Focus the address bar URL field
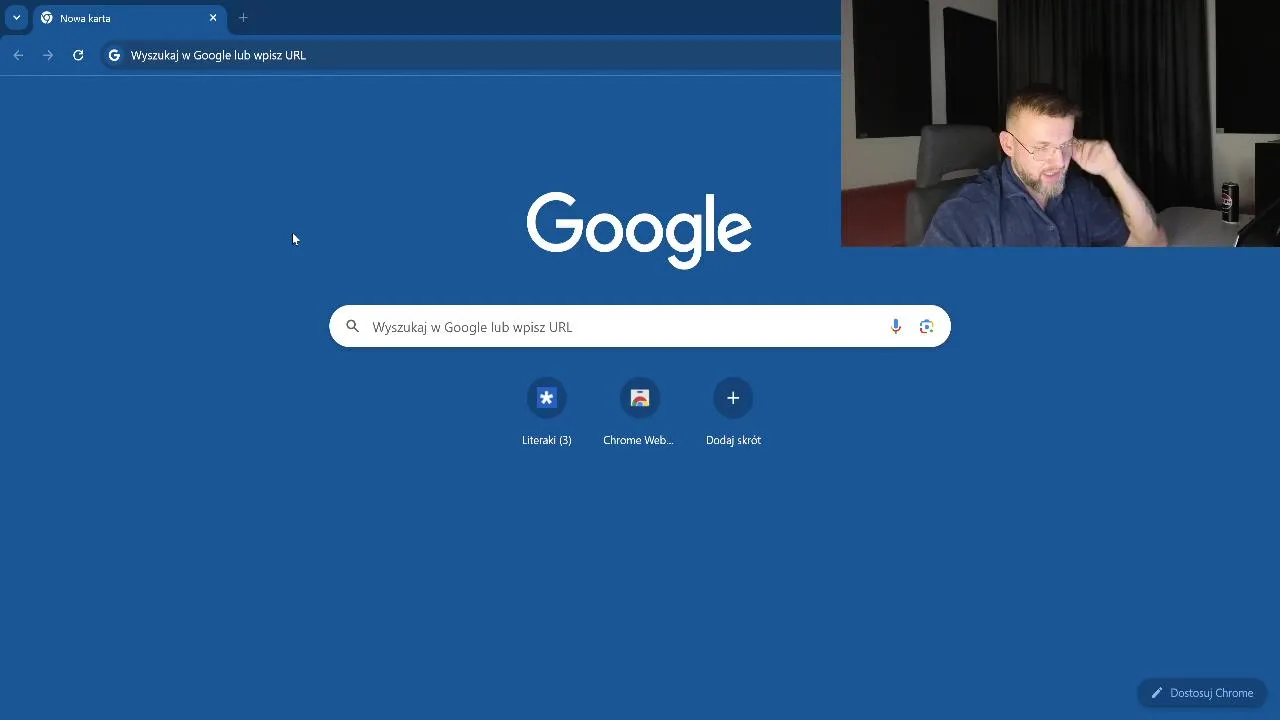 [x=470, y=55]
